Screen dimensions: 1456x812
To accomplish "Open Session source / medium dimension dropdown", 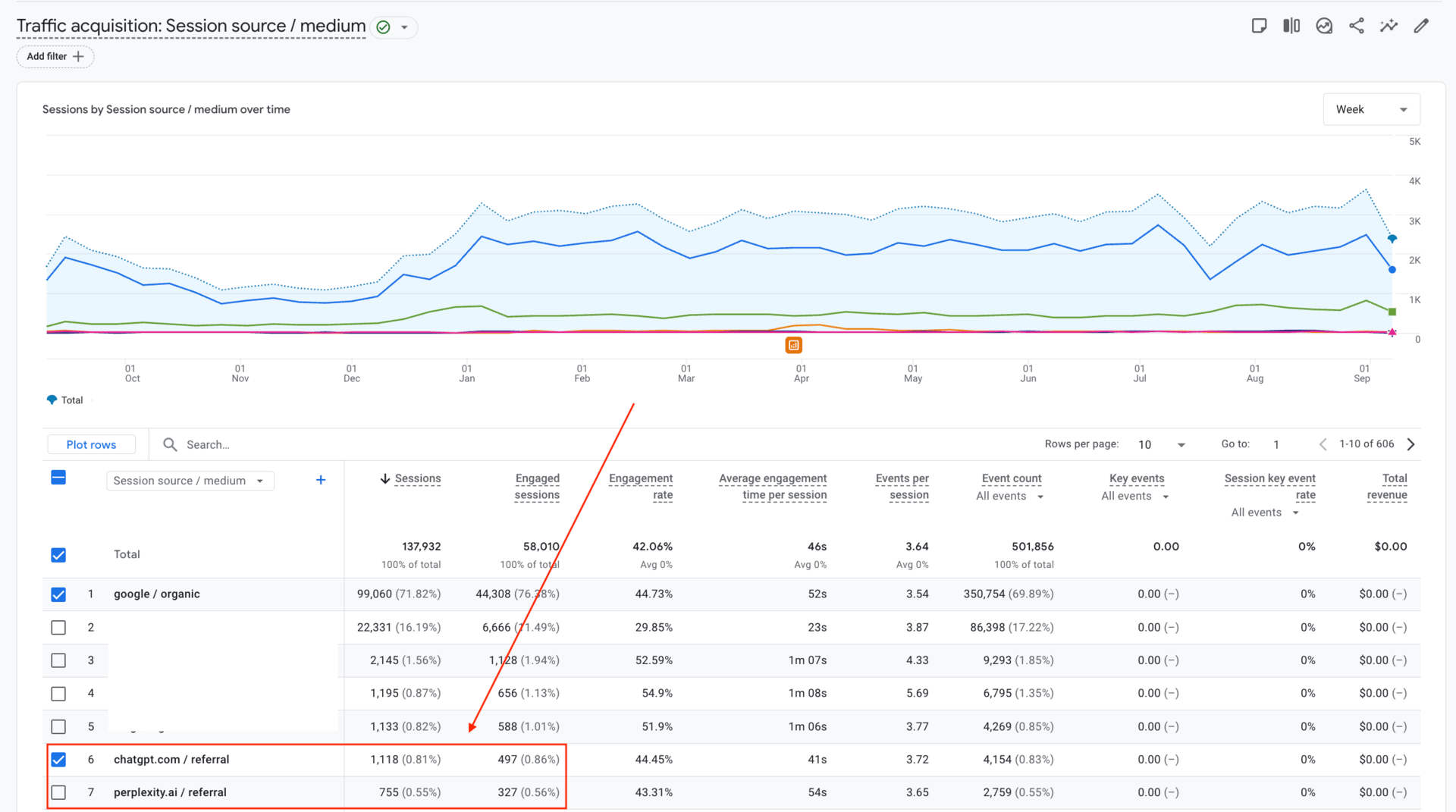I will [x=189, y=481].
